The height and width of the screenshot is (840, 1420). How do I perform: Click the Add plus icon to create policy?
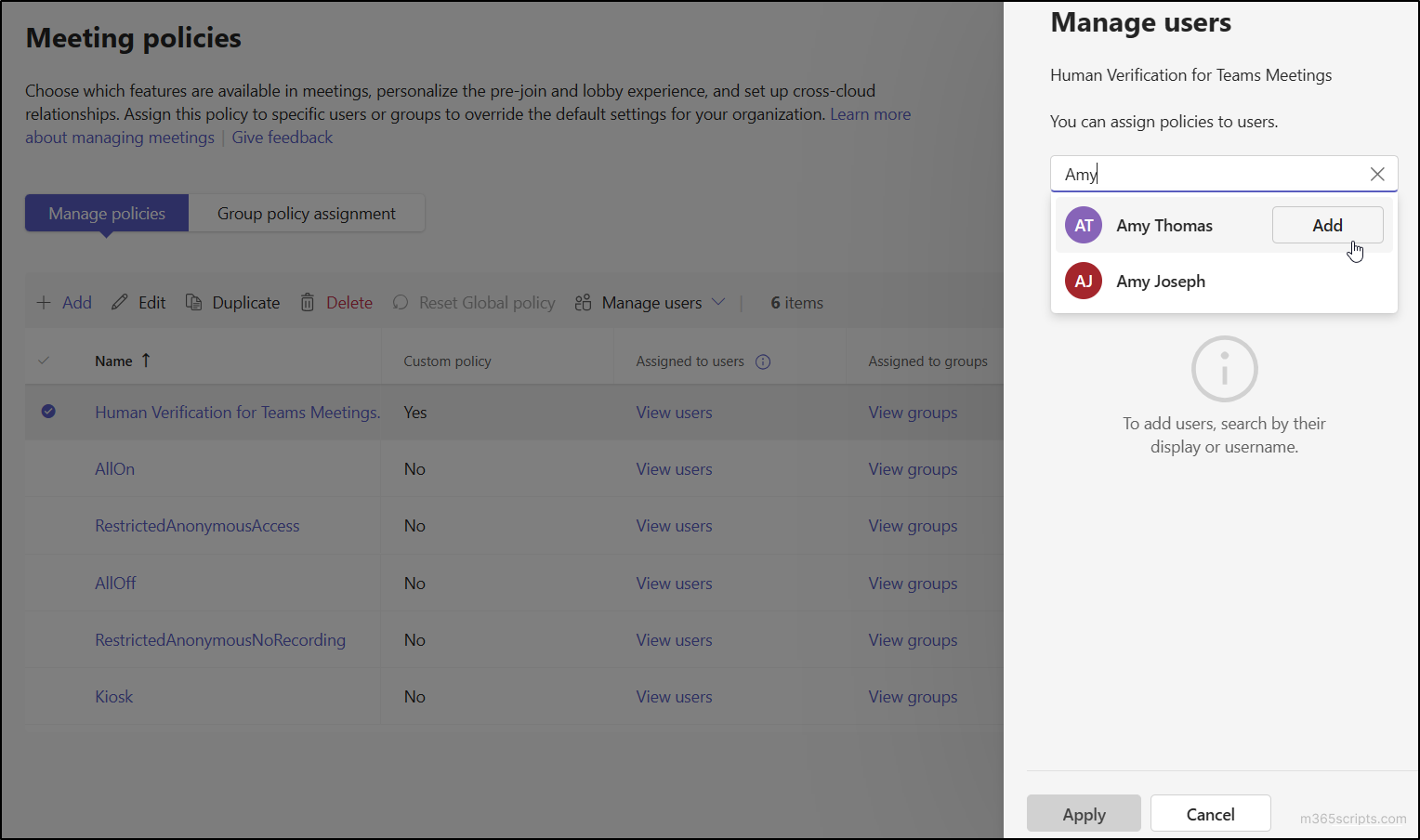point(44,302)
